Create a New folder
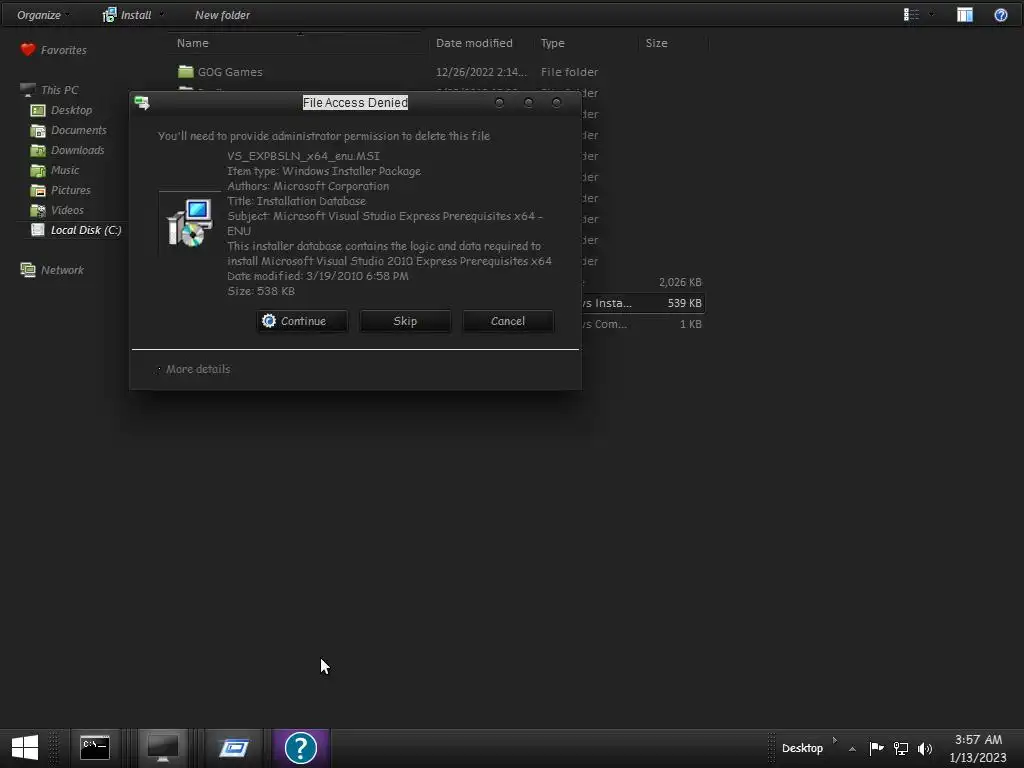The image size is (1024, 768). point(222,15)
